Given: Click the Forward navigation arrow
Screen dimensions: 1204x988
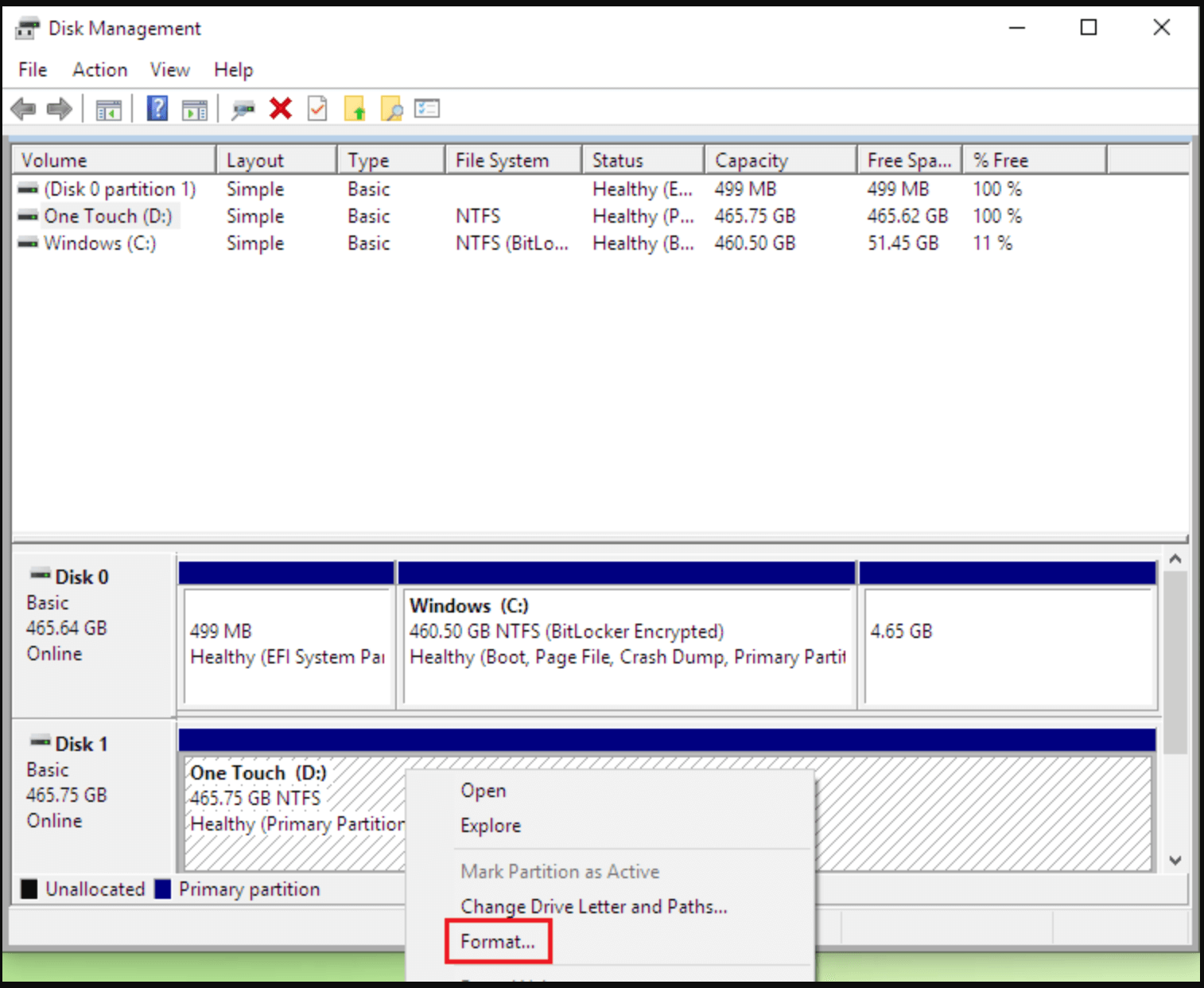Looking at the screenshot, I should [x=59, y=108].
